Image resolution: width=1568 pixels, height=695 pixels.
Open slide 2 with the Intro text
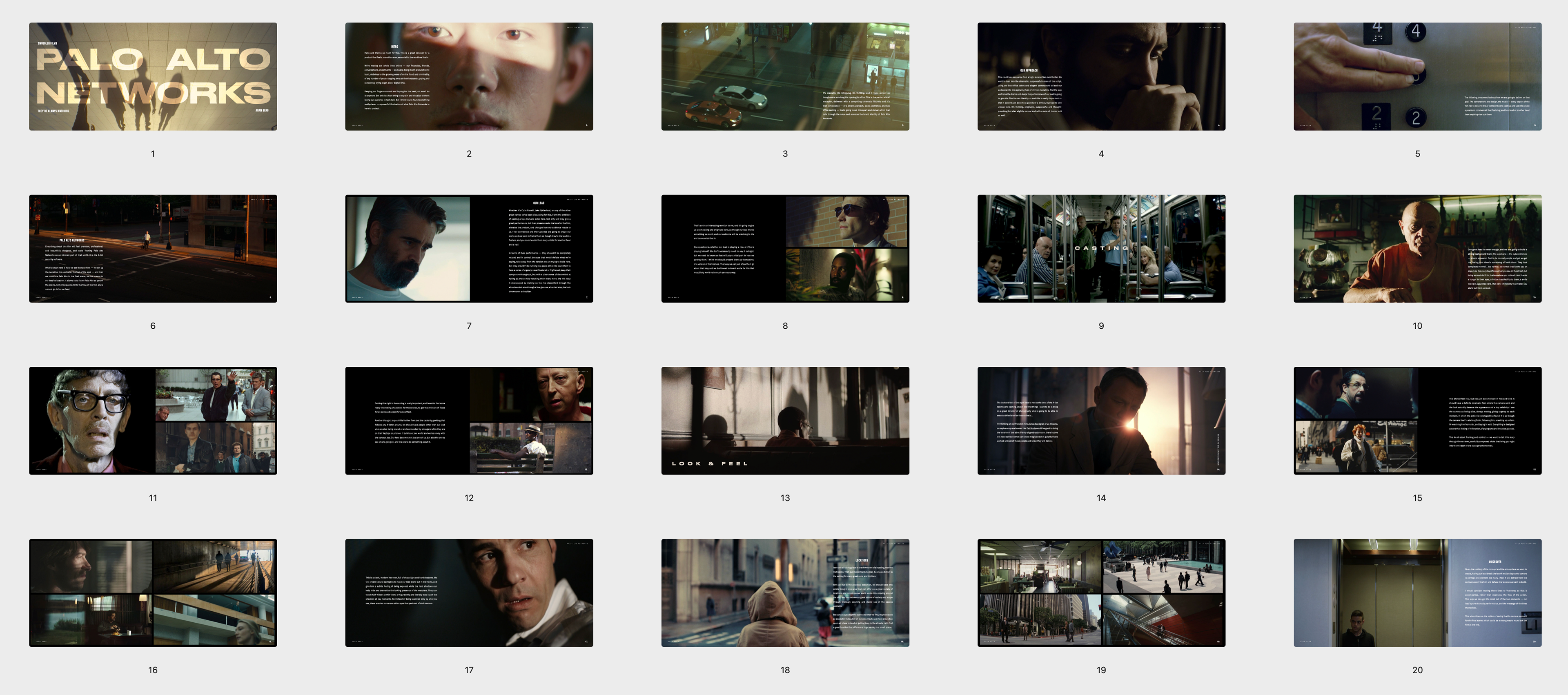point(469,77)
